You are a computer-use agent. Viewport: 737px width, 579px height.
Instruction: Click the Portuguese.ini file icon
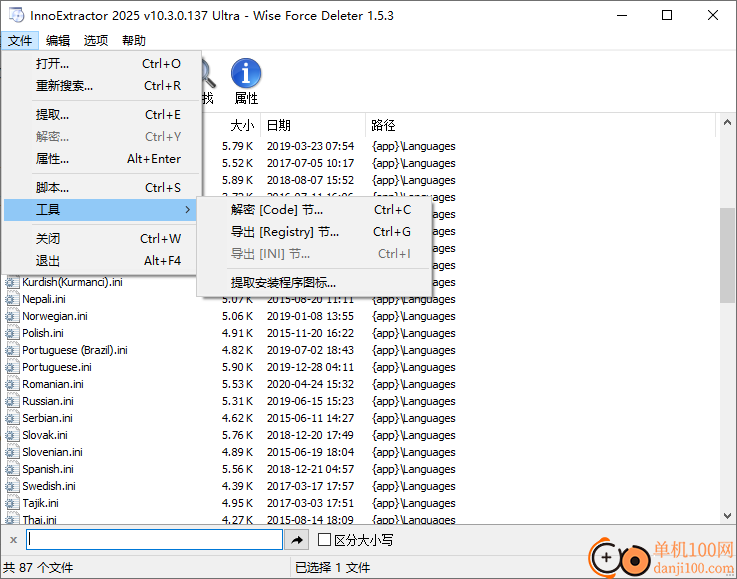(11, 367)
